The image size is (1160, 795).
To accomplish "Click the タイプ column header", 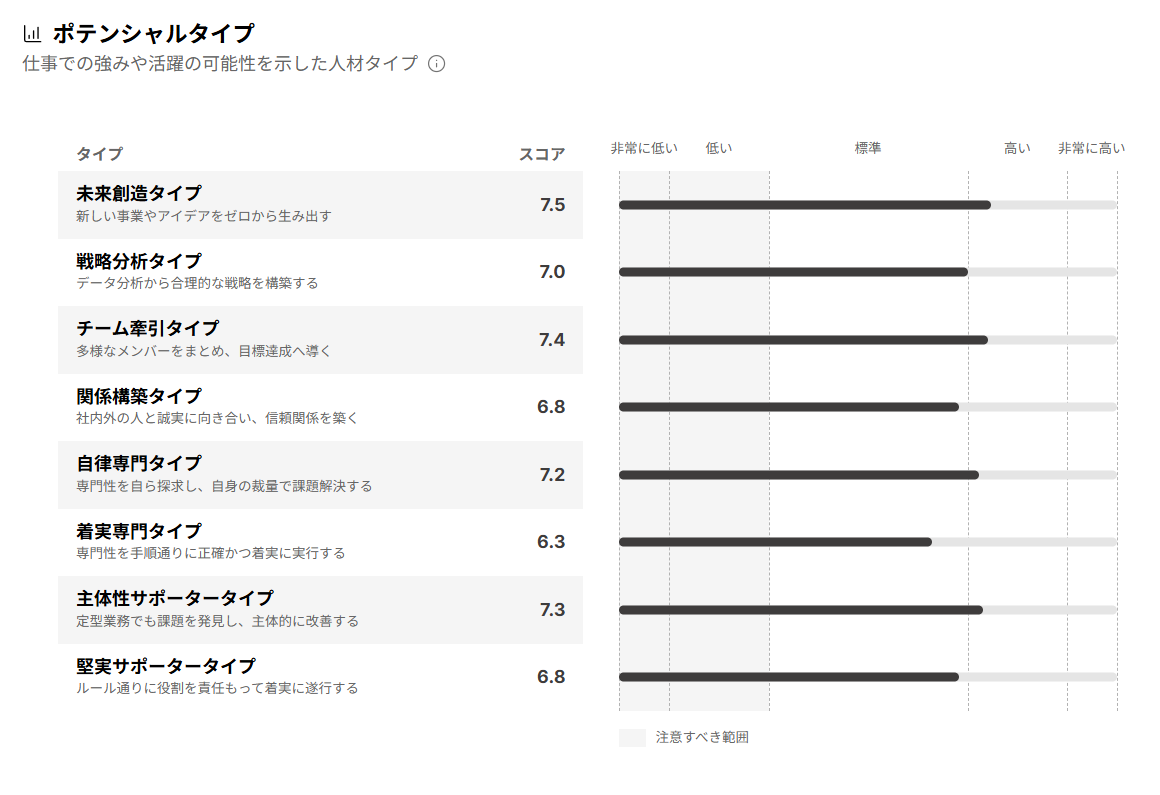I will [100, 154].
